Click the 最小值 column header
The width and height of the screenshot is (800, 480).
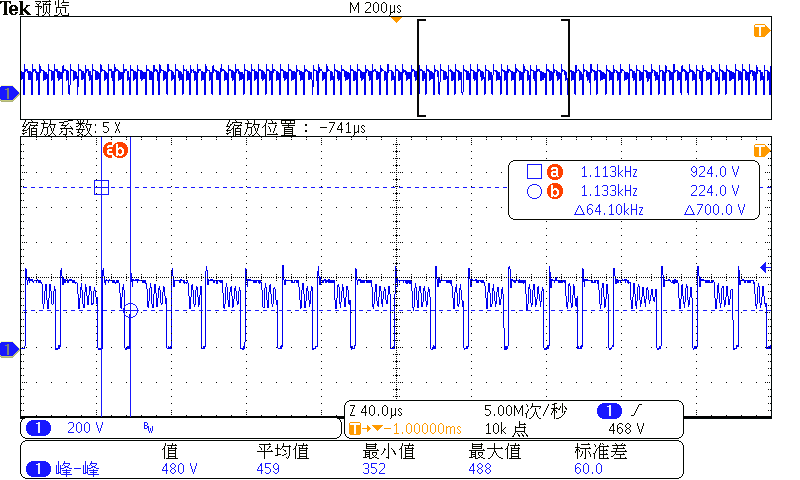[x=389, y=451]
